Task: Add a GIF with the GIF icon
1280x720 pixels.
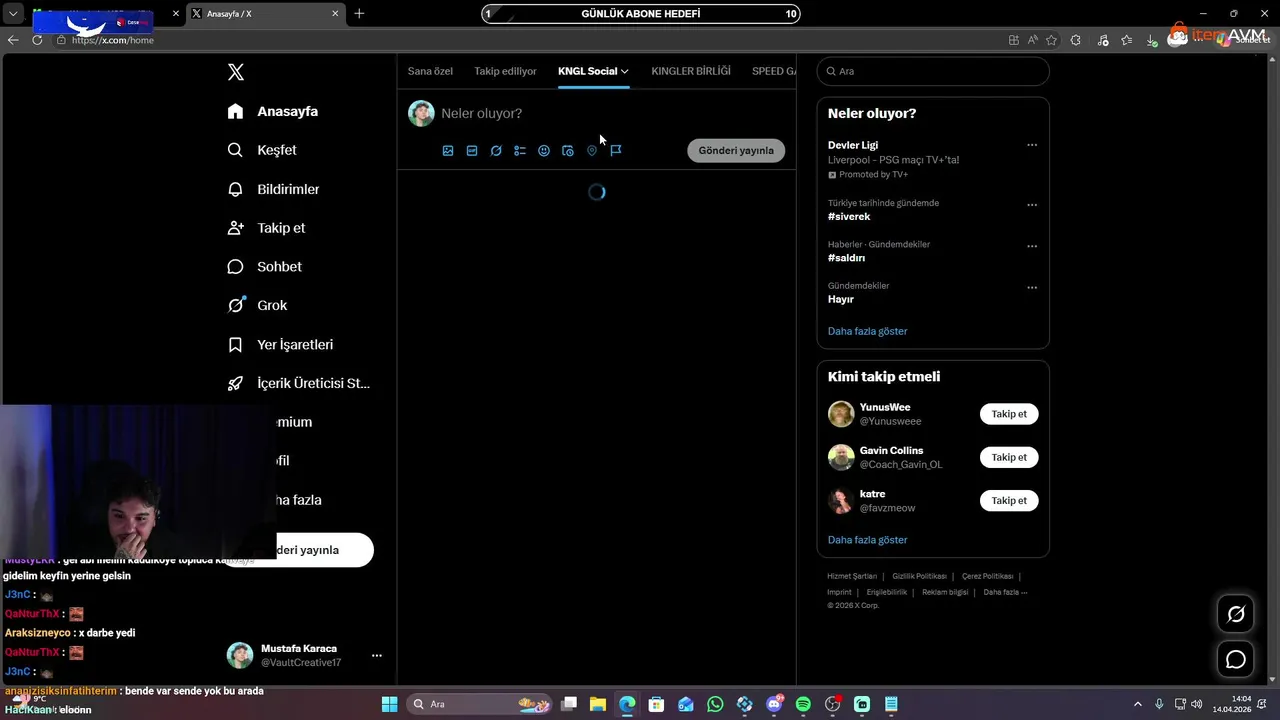Action: [472, 151]
